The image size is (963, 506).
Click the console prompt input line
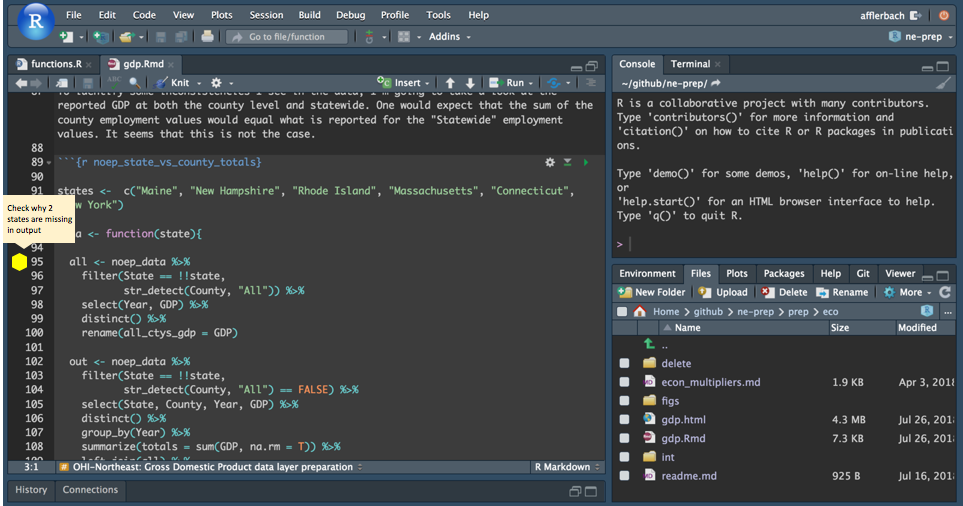coord(786,244)
